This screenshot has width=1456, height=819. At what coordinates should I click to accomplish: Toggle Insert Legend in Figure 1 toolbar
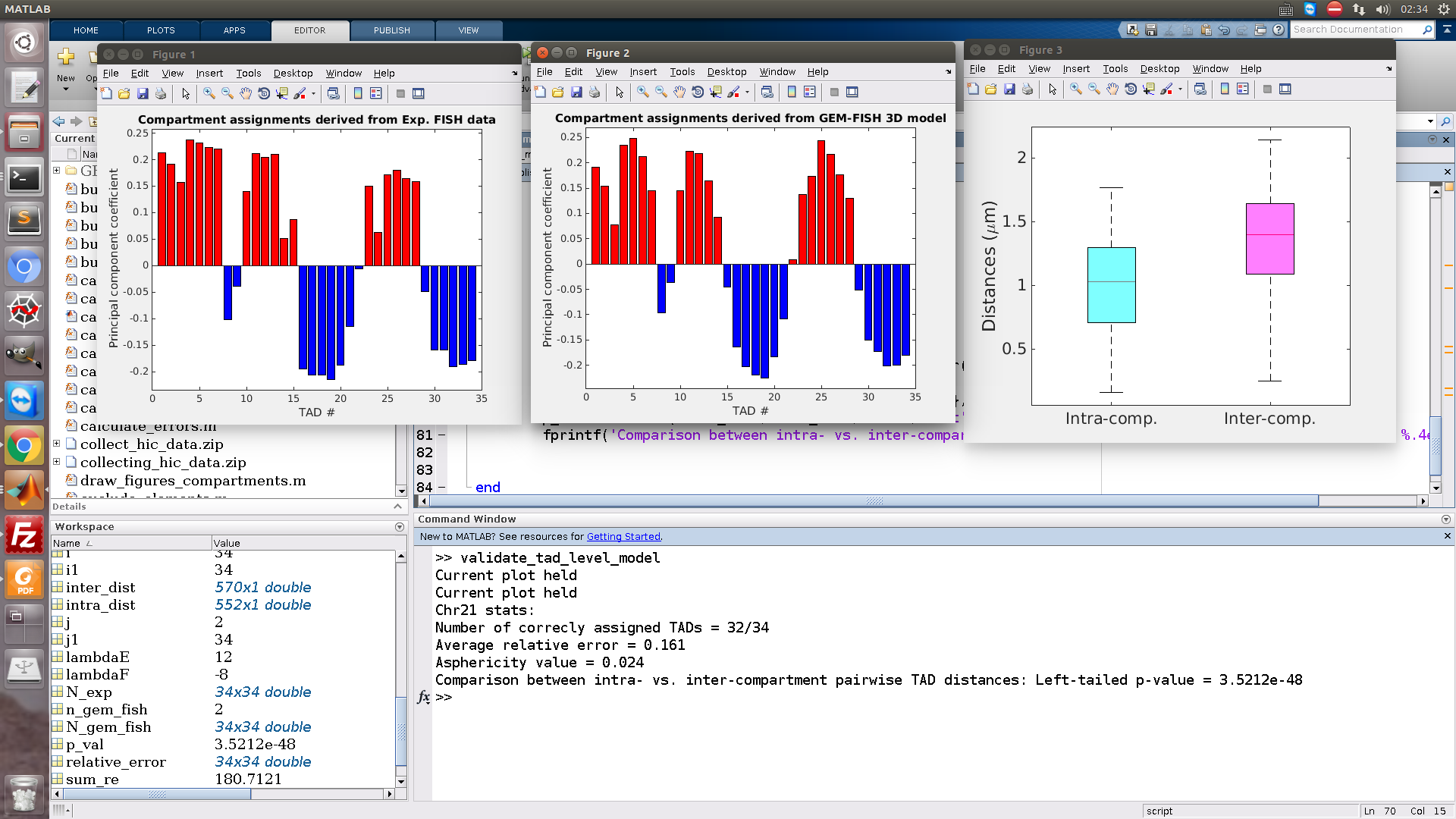pos(376,94)
